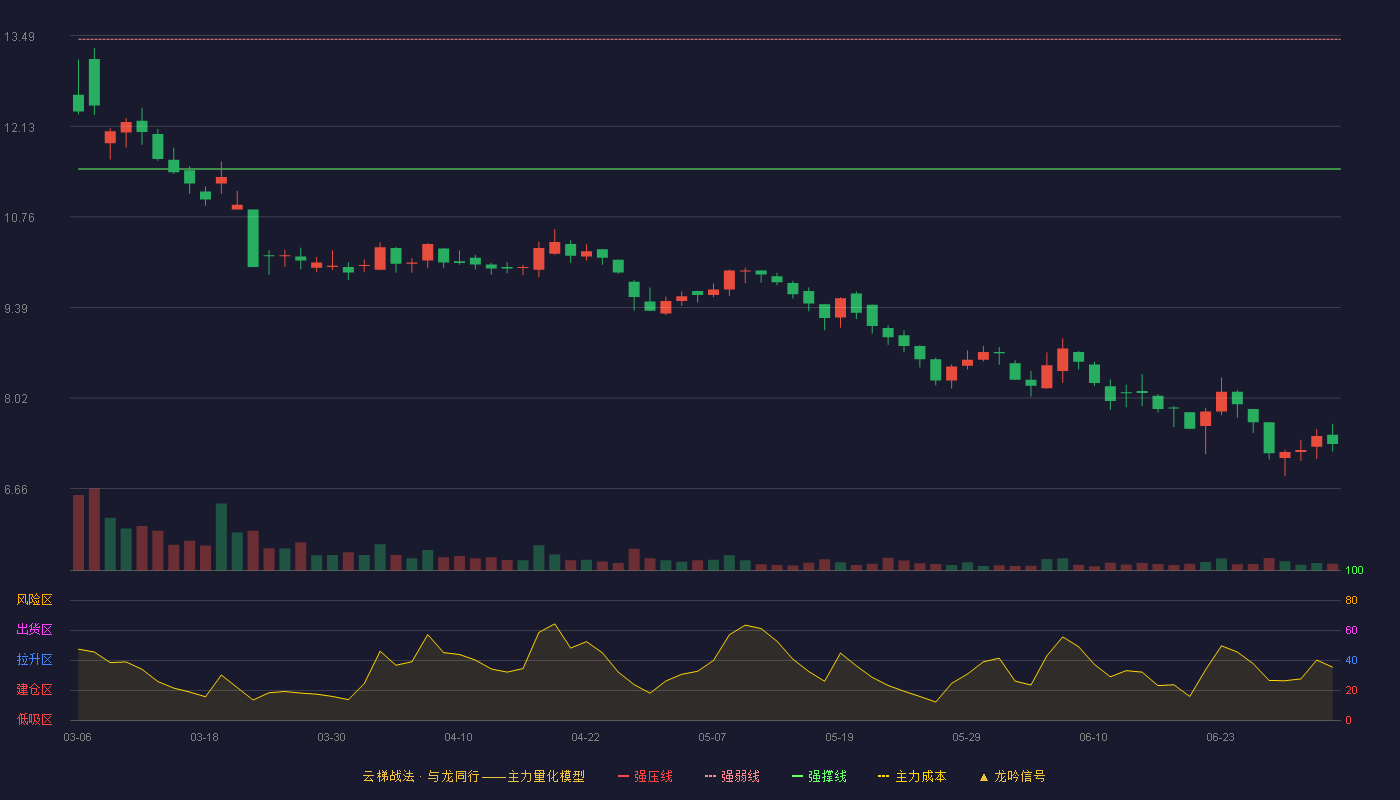Click the 拉升区 zone label
This screenshot has width=1400, height=800.
(34, 660)
